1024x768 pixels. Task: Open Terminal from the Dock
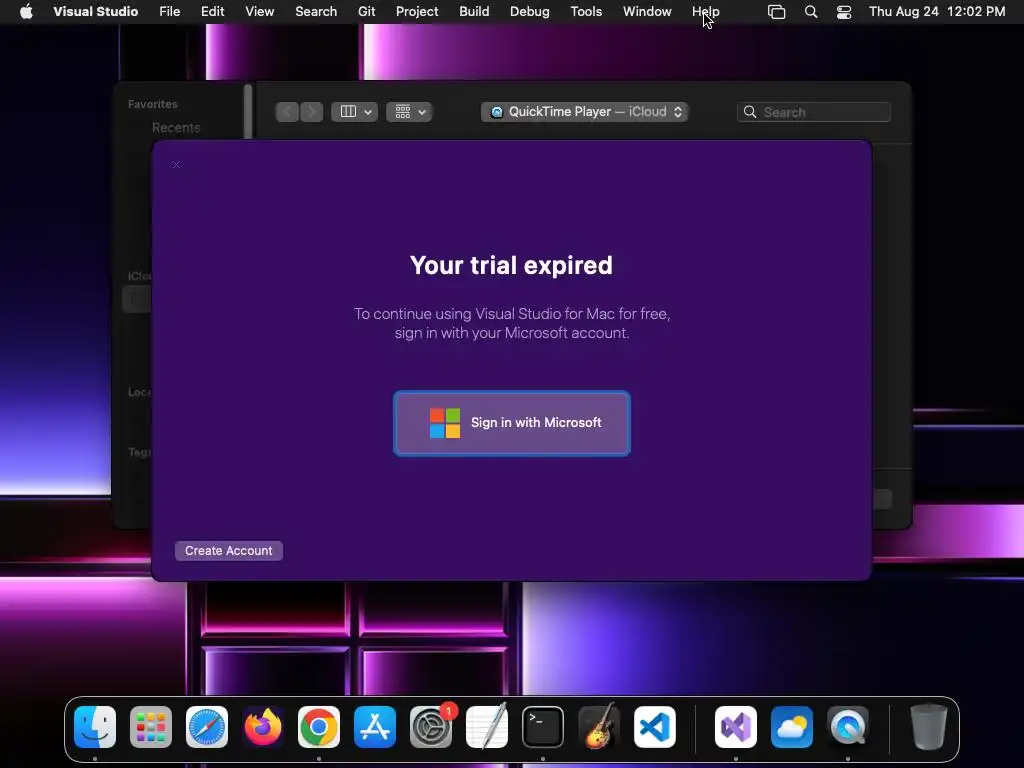pyautogui.click(x=543, y=727)
